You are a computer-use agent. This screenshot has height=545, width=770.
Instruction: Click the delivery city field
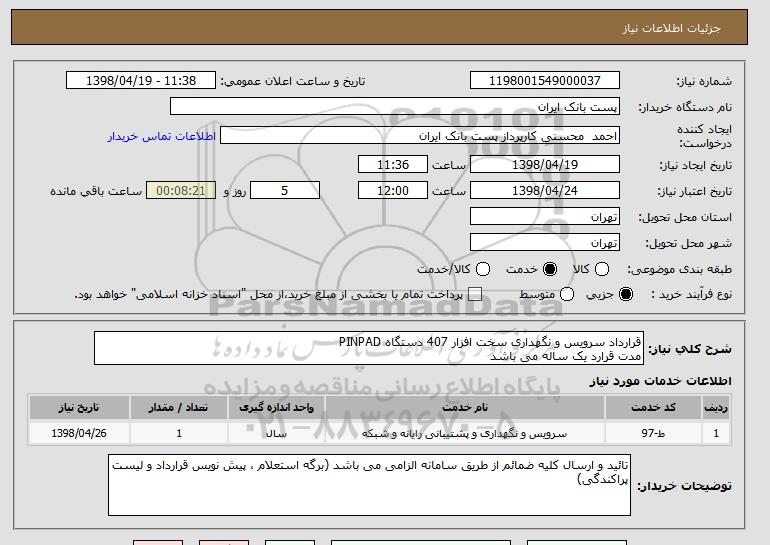(545, 243)
